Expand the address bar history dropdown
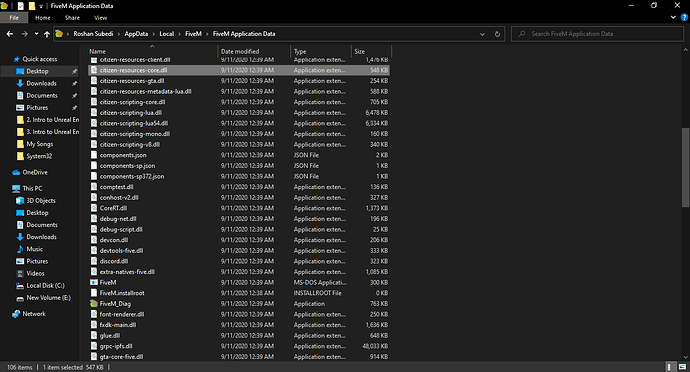The height and width of the screenshot is (372, 690). coord(482,34)
